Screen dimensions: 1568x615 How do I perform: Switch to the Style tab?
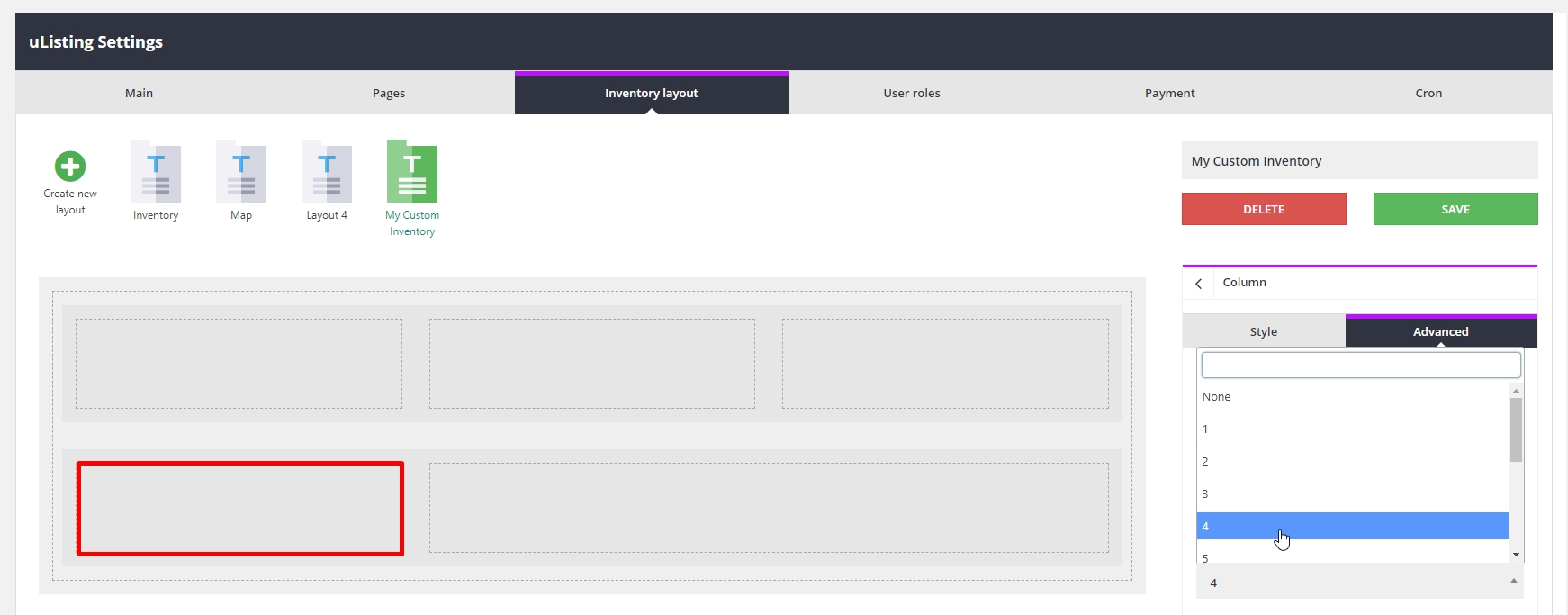click(x=1263, y=331)
